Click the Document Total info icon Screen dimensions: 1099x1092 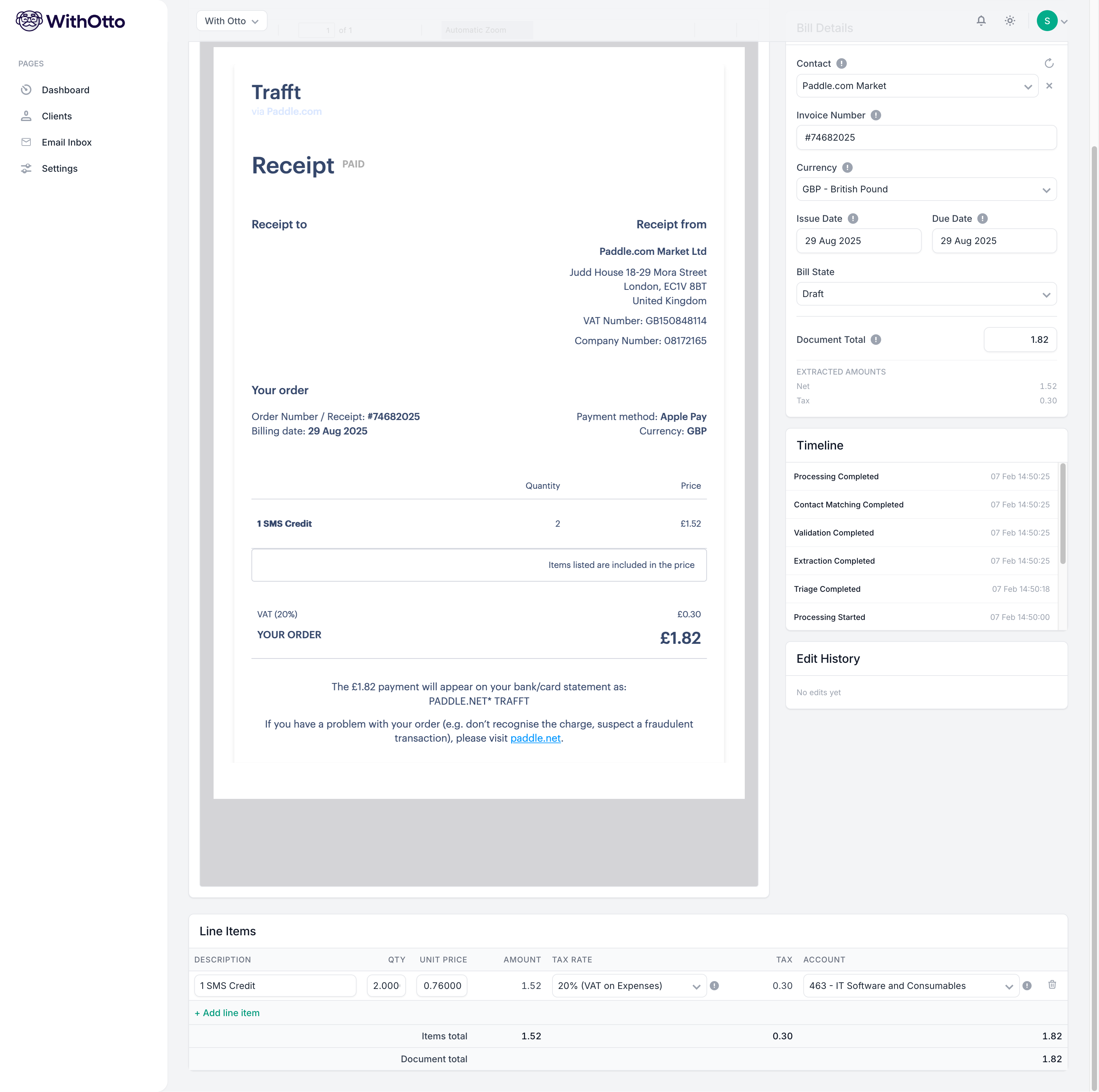tap(876, 340)
